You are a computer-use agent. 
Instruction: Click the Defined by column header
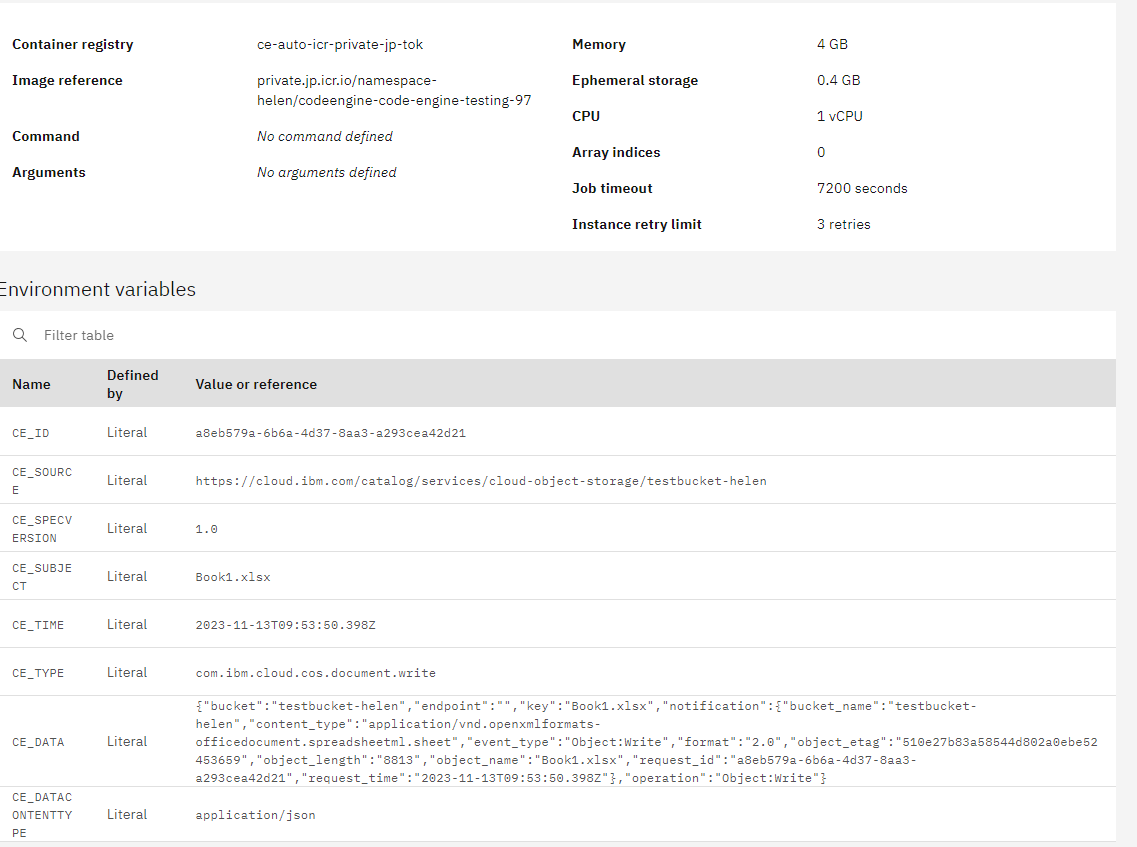tap(133, 384)
